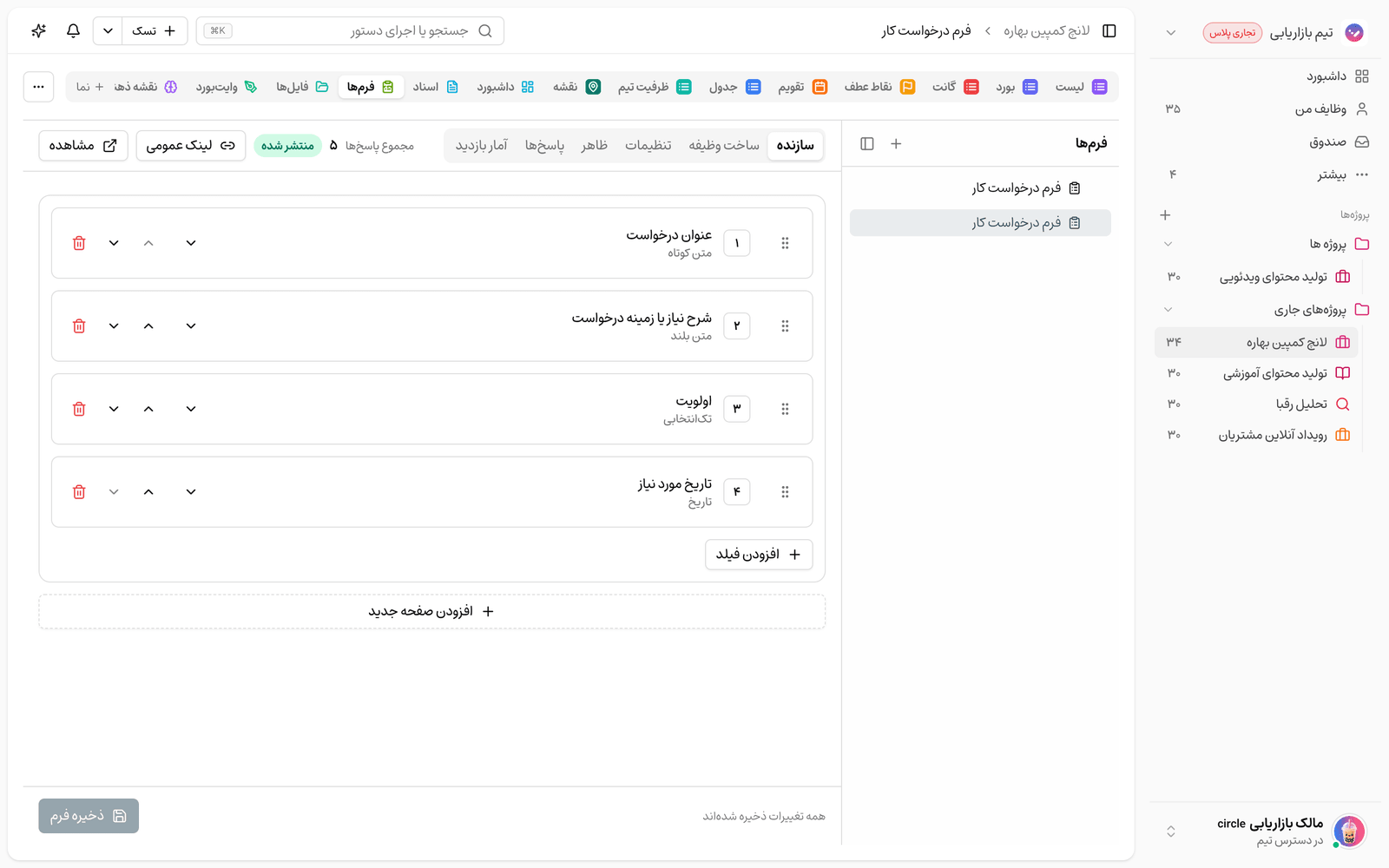Switch to the اسناد view tab
1389x868 pixels.
pyautogui.click(x=435, y=87)
